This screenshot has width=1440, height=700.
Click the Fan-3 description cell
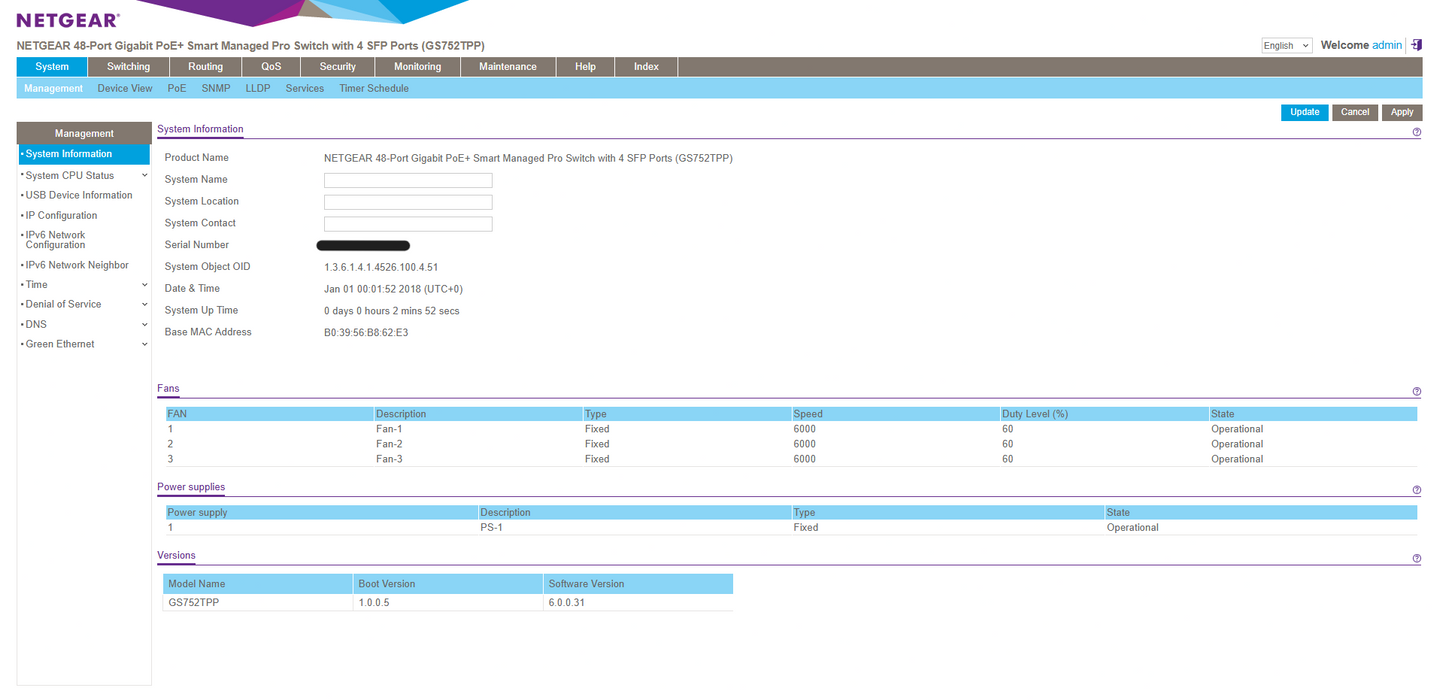click(x=389, y=459)
